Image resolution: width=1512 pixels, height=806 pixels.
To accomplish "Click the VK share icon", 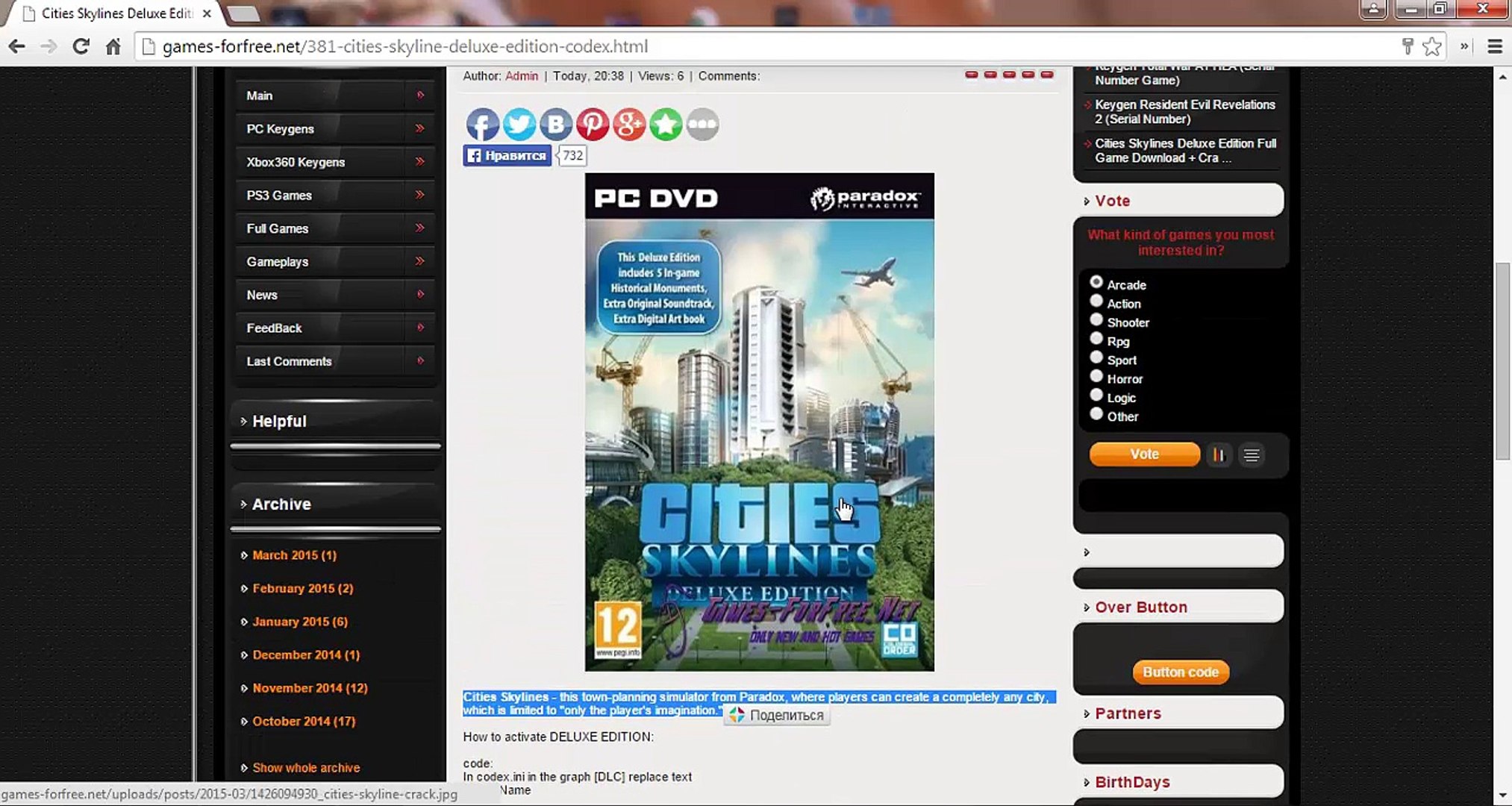I will click(x=555, y=124).
